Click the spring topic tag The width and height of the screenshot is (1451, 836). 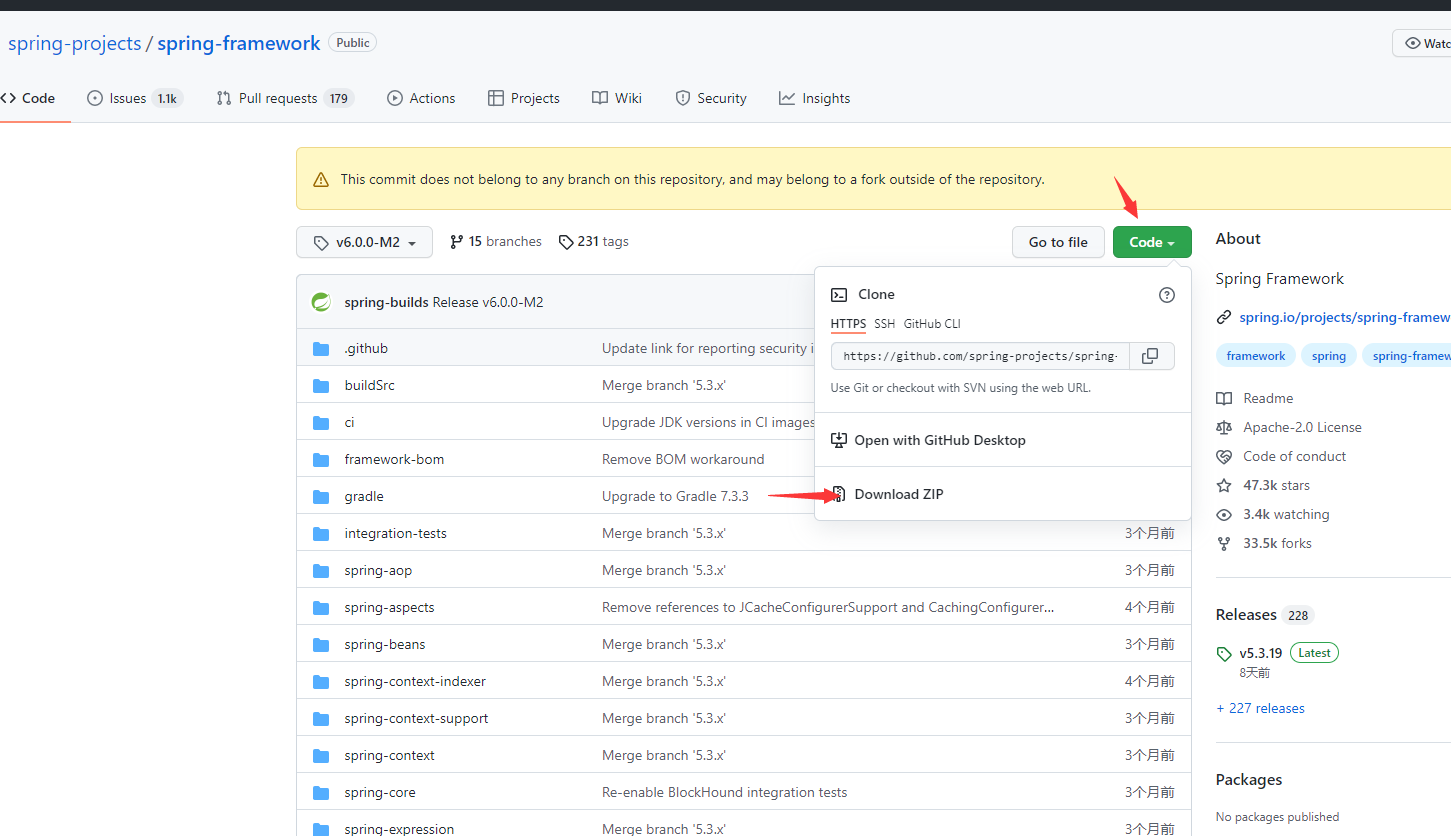1329,356
